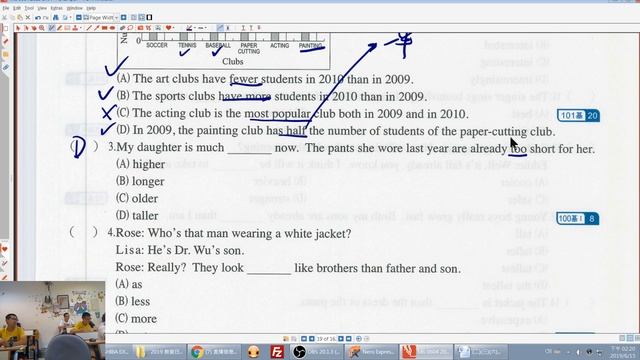
Task: Expand the heart favorites dropdown arrow
Action: point(174,28)
